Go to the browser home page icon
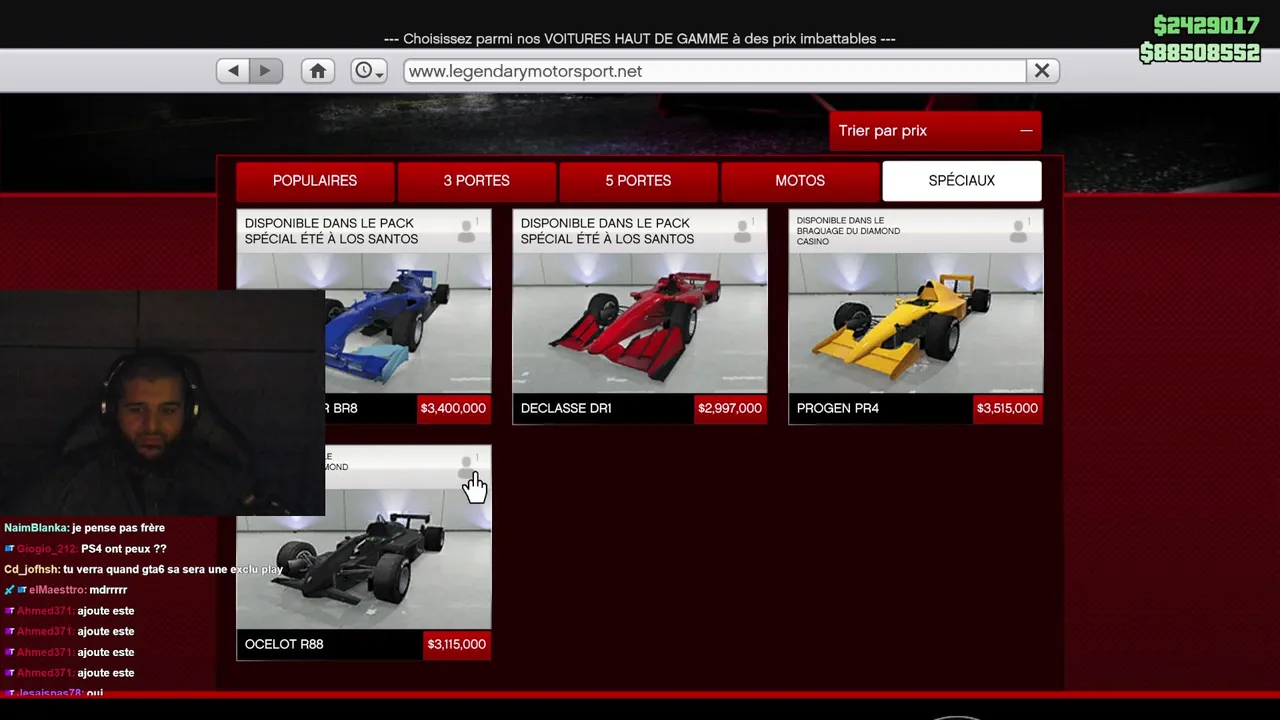 pos(318,71)
